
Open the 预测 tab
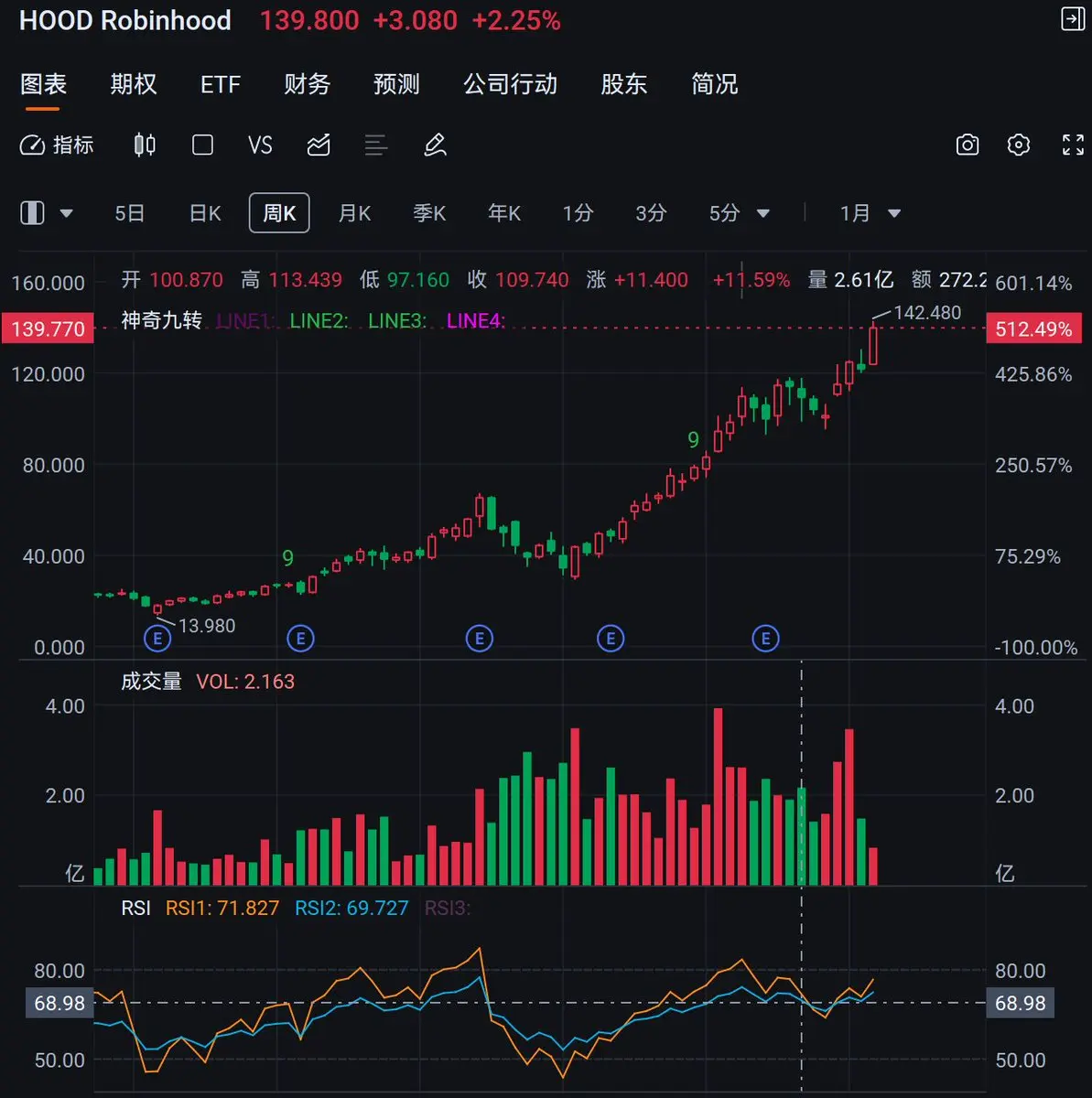pyautogui.click(x=396, y=84)
